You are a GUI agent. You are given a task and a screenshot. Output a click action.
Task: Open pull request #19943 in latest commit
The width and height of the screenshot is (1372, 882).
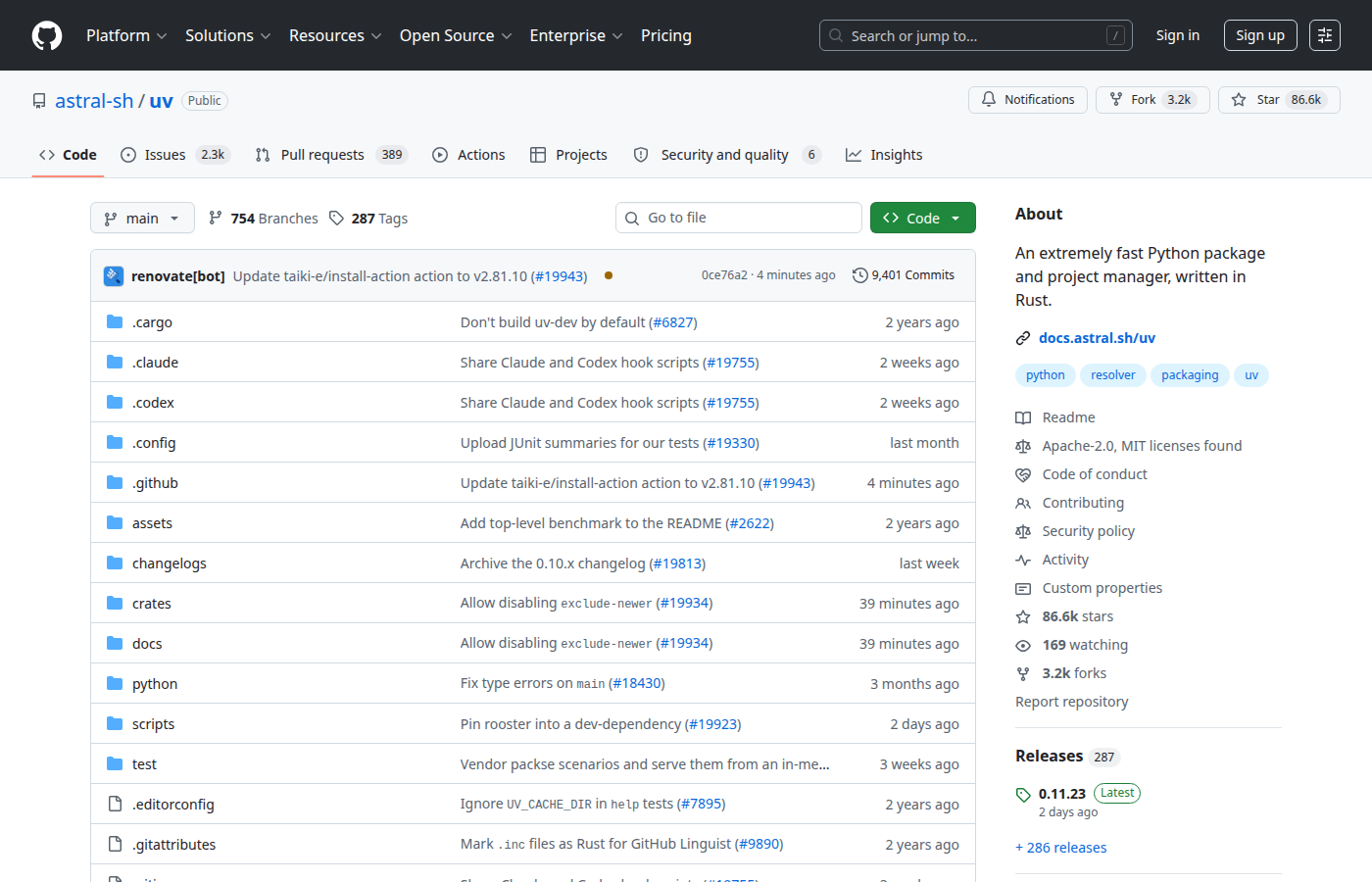560,276
